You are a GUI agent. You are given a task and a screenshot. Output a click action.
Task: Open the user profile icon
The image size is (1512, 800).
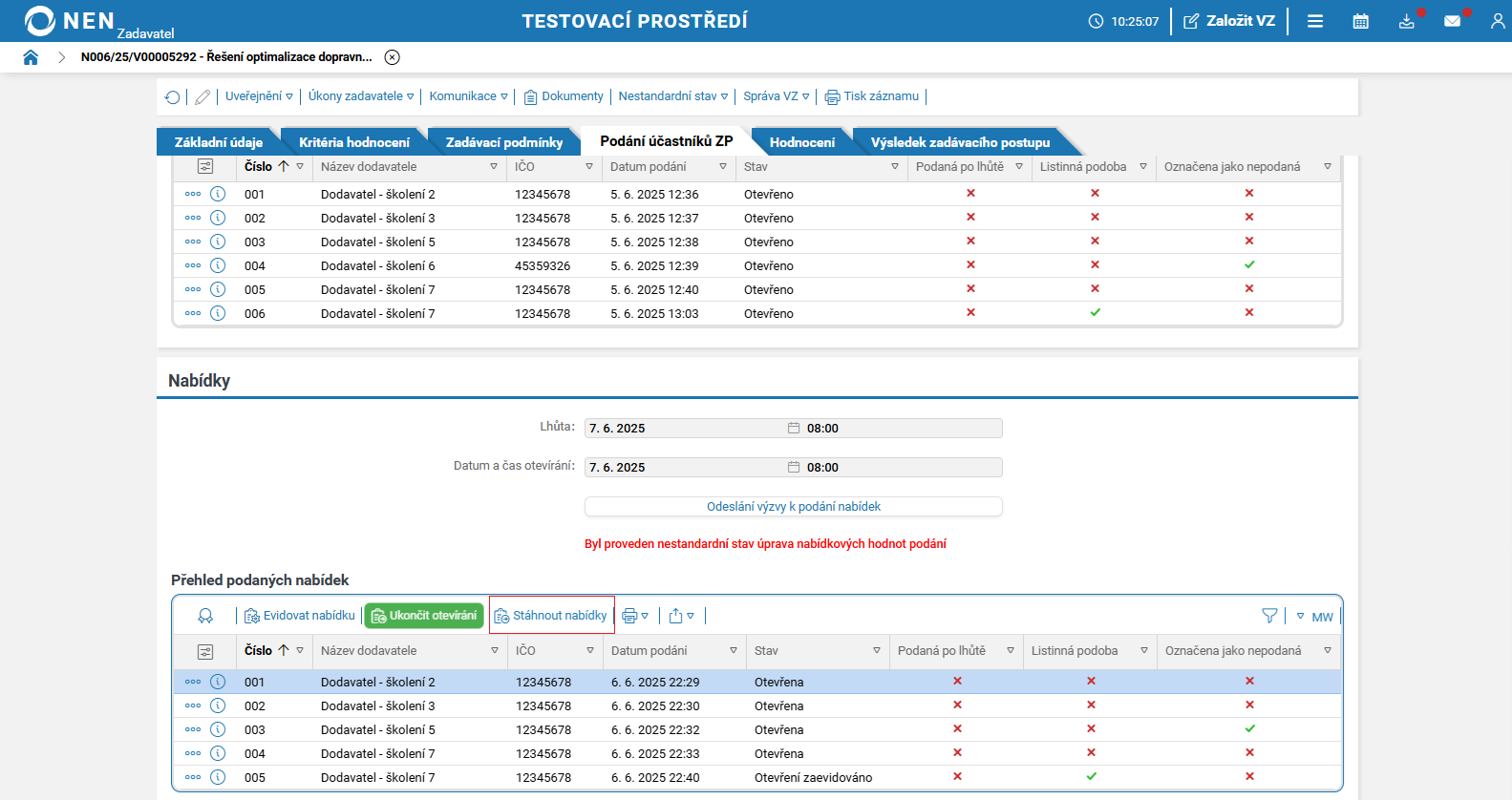pos(1497,21)
